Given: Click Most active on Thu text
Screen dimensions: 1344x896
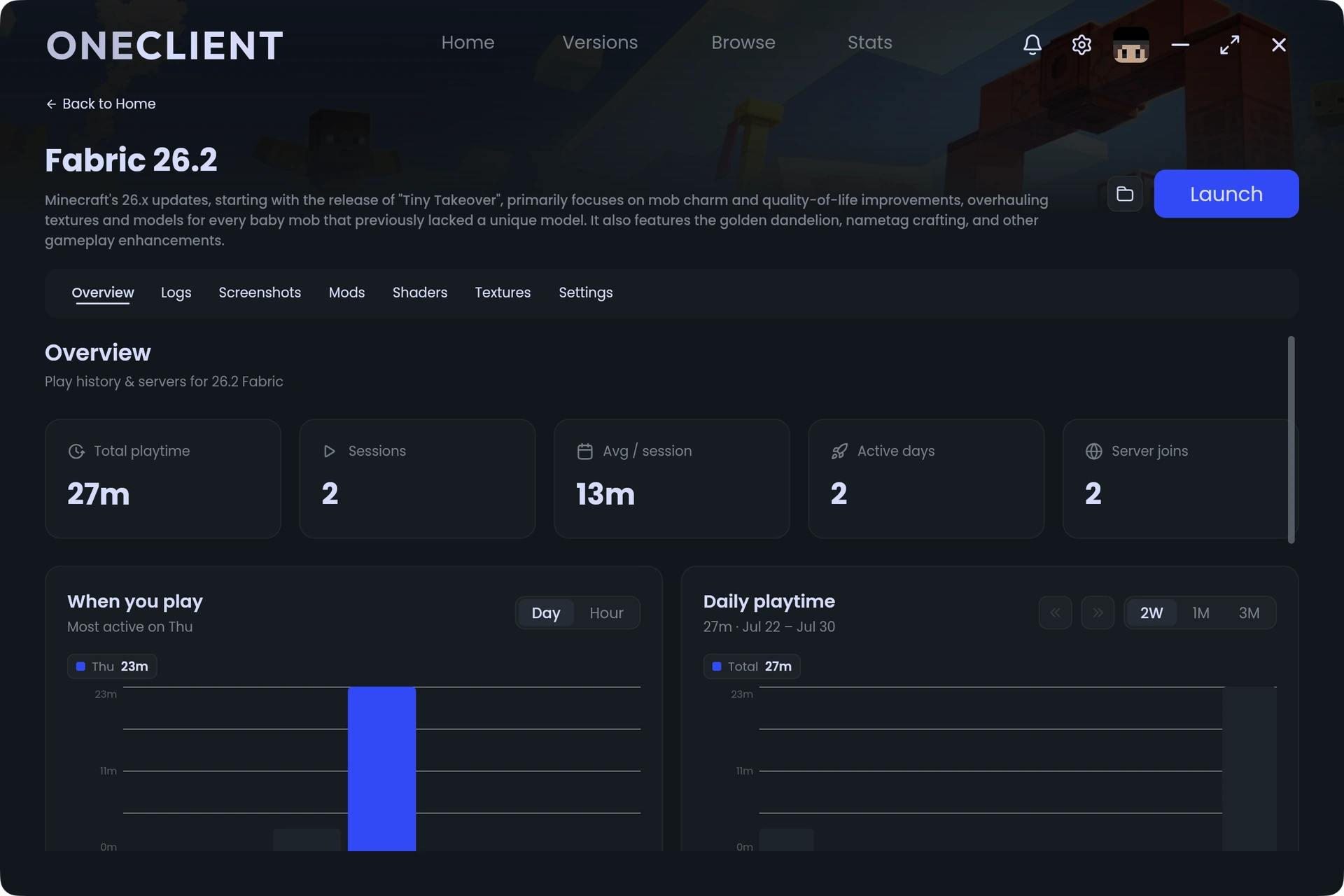Looking at the screenshot, I should (x=129, y=626).
